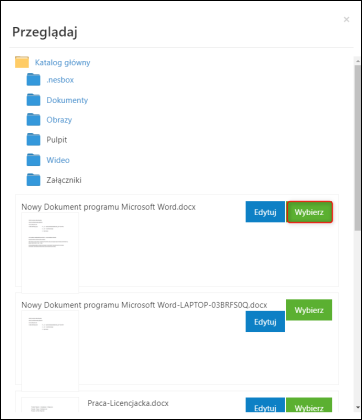The height and width of the screenshot is (420, 362).
Task: Click the Pulpit folder icon
Action: click(x=33, y=140)
